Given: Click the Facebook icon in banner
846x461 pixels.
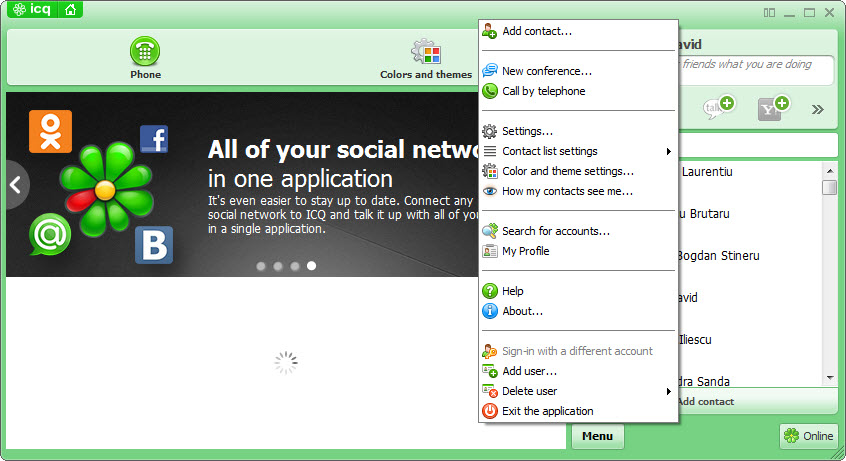Looking at the screenshot, I should [154, 139].
